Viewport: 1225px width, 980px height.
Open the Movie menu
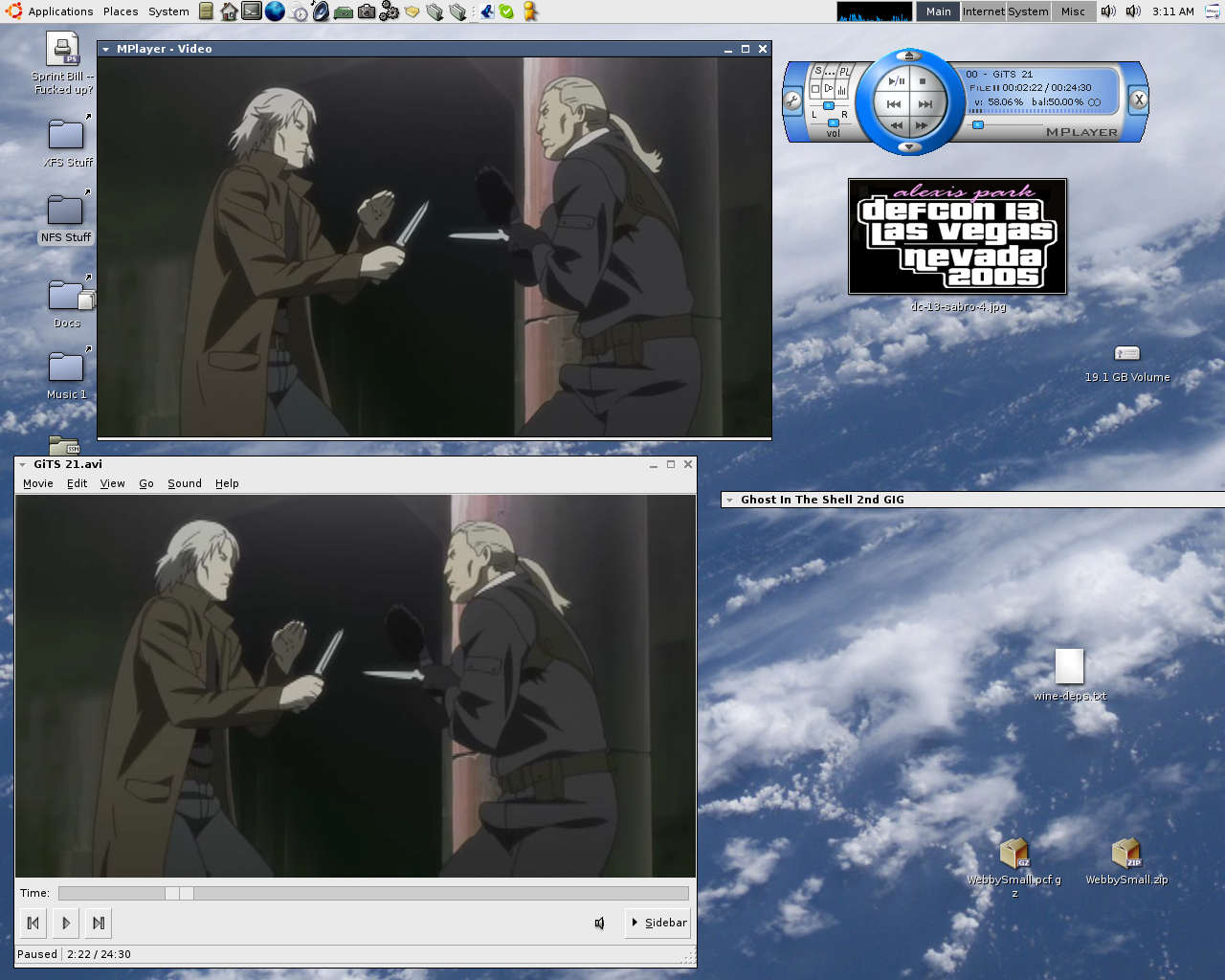coord(38,483)
